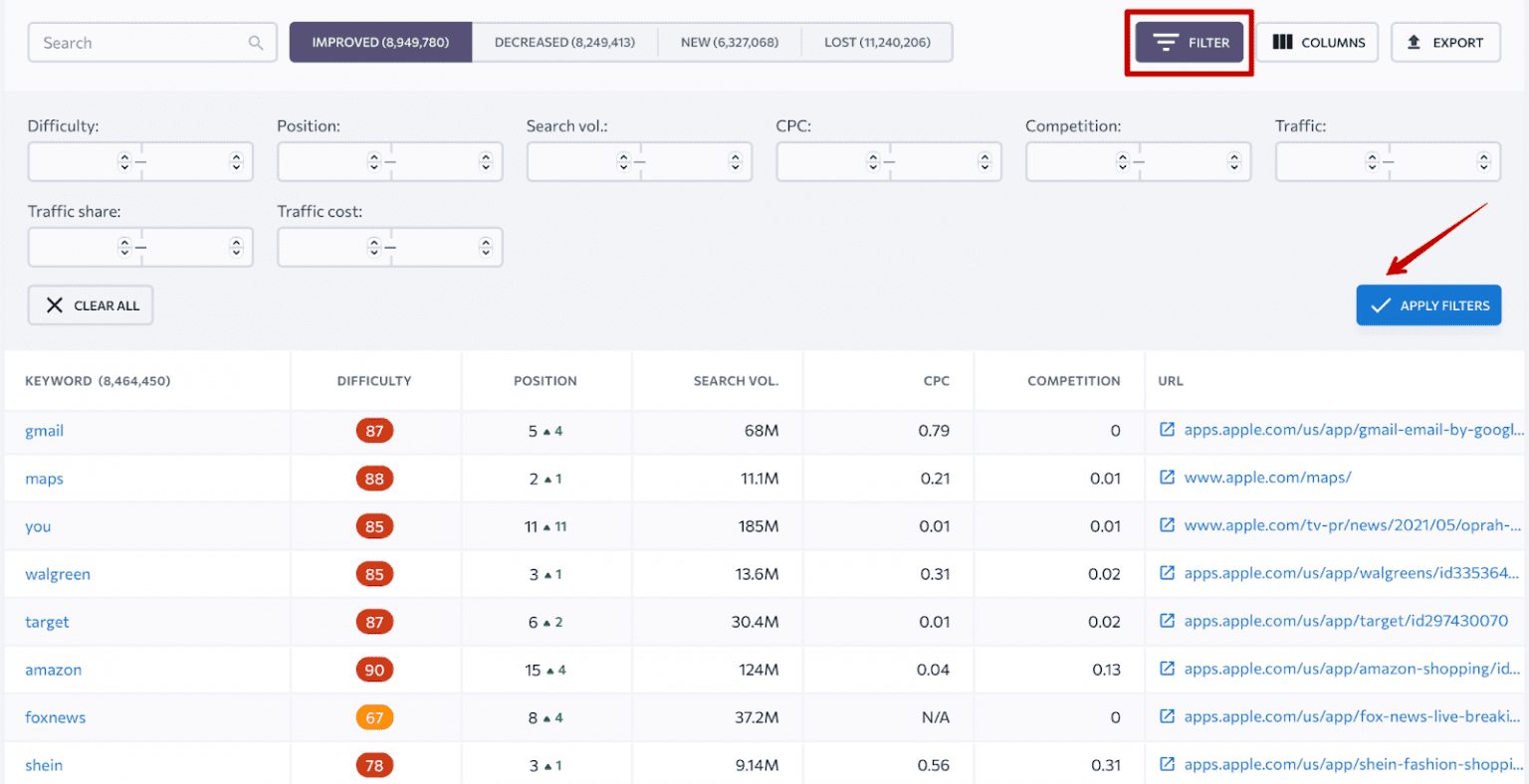The image size is (1529, 784).
Task: Click the Columns icon
Action: click(1284, 42)
